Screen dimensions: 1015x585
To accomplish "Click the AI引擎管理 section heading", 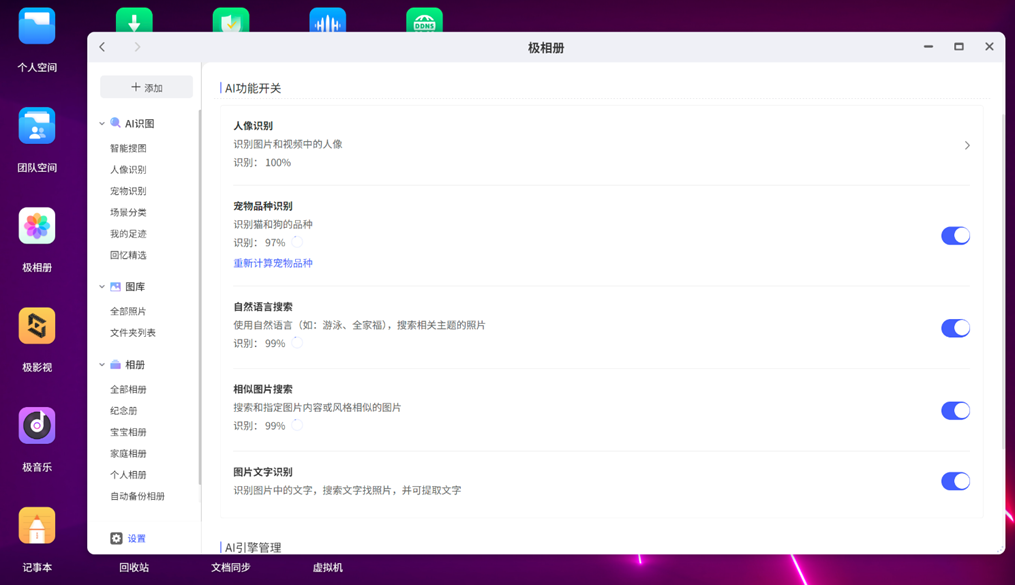I will tap(253, 547).
